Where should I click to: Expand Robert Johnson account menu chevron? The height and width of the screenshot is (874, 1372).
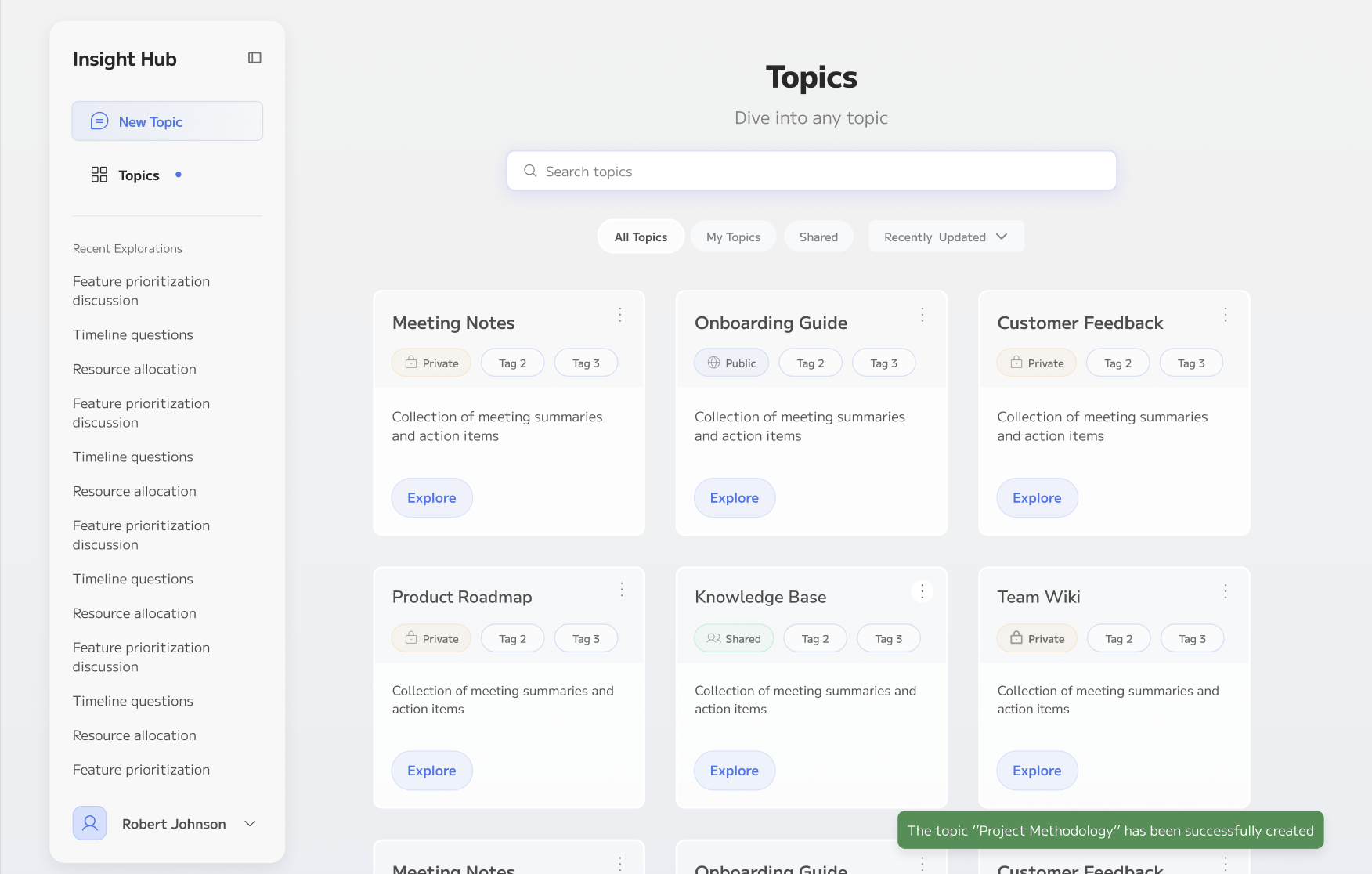(x=250, y=823)
